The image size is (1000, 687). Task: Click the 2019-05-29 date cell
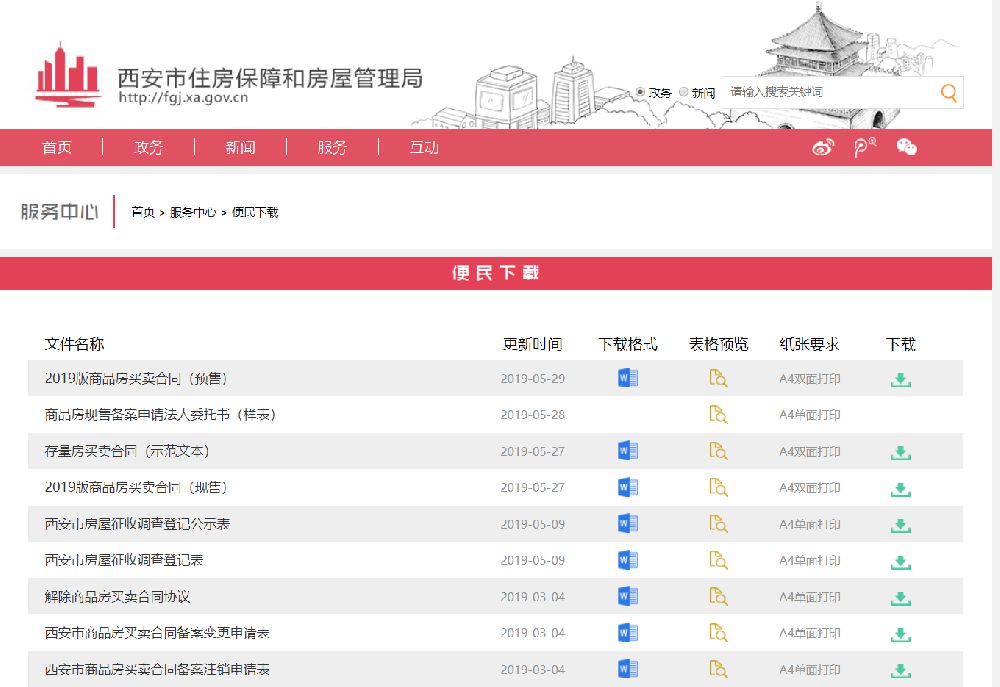pyautogui.click(x=533, y=379)
